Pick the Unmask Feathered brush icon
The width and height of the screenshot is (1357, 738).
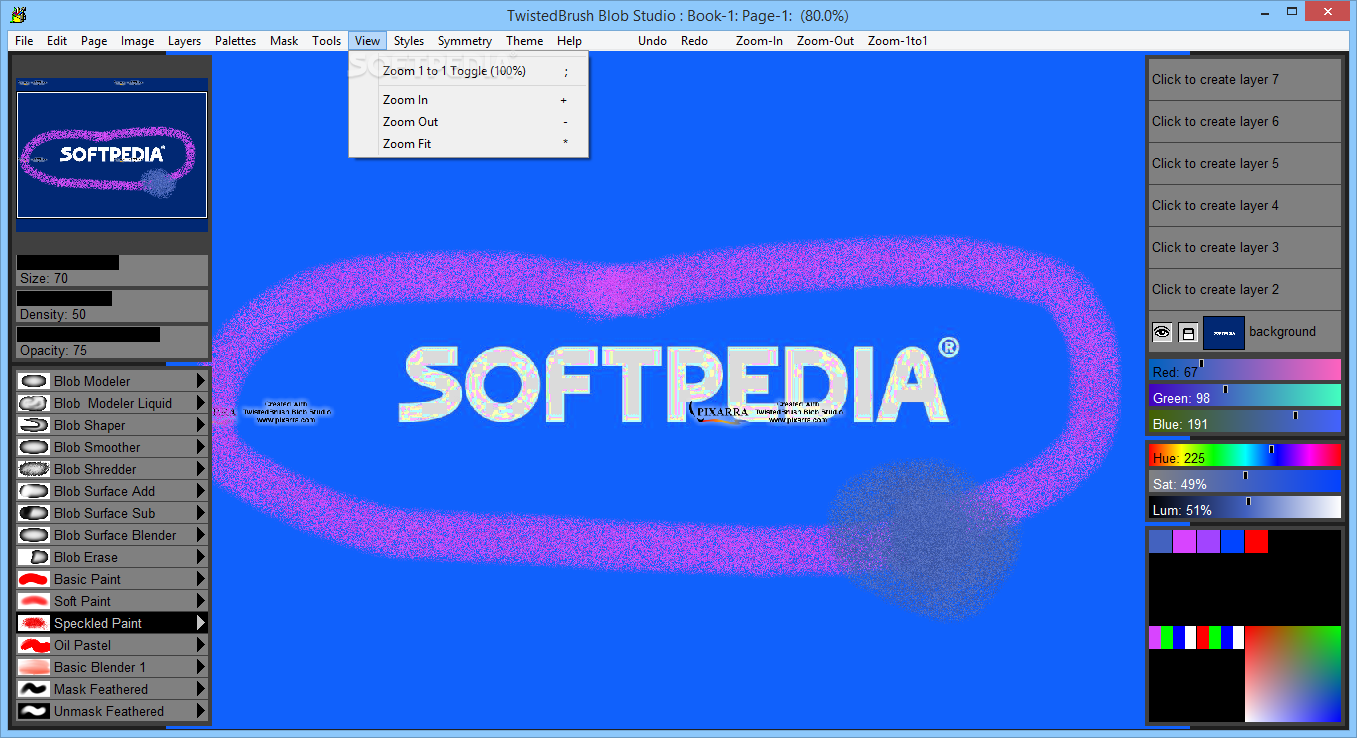[34, 711]
